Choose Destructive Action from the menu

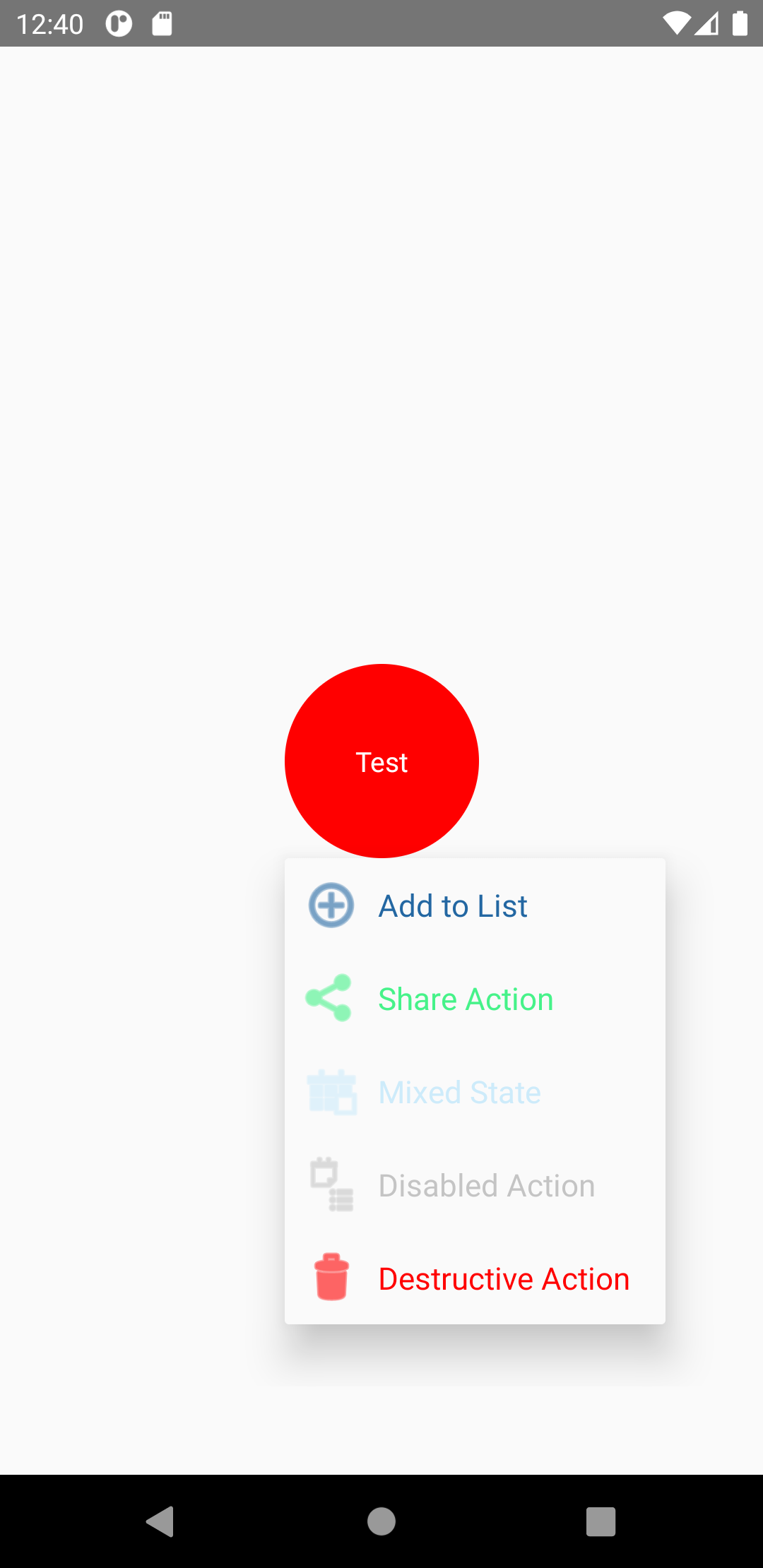click(x=503, y=1278)
